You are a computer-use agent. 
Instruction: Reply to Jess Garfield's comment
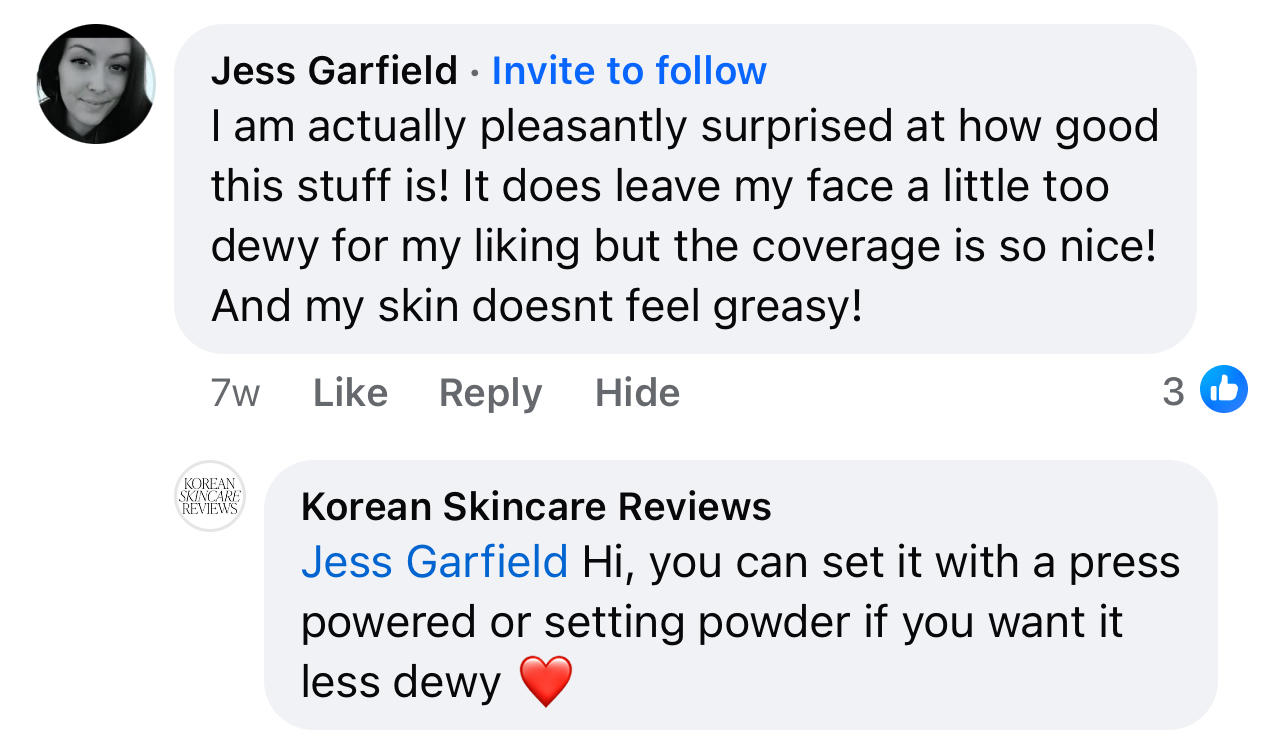(490, 393)
